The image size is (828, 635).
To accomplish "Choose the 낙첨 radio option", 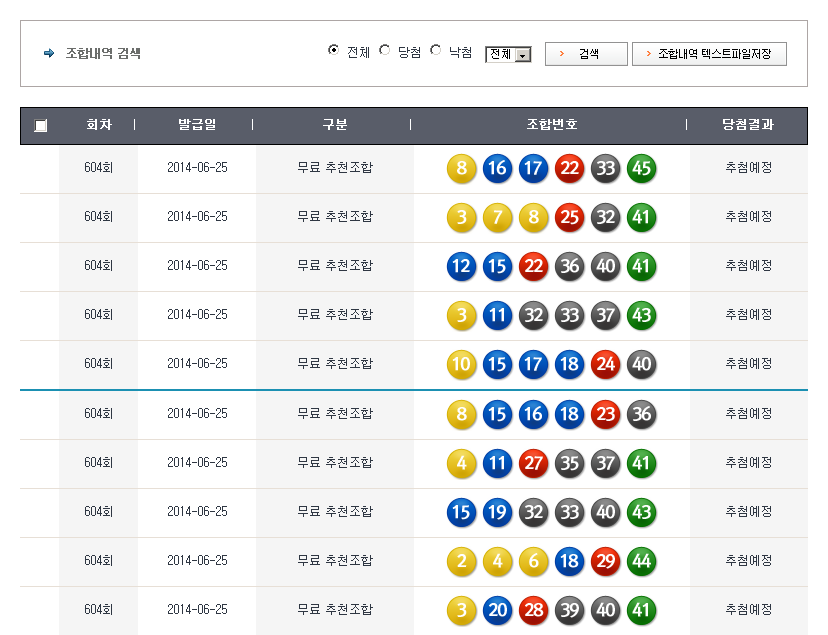I will coord(436,50).
